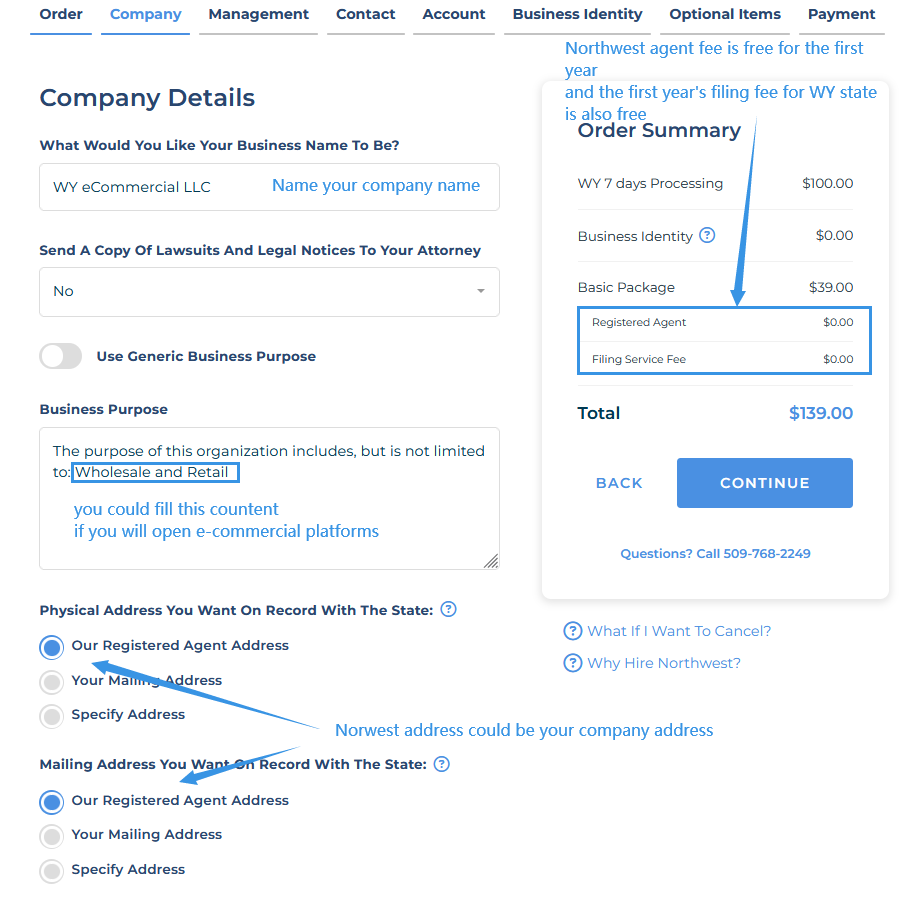This screenshot has width=900, height=903.
Task: Click the help icon beside the Physical Address heading
Action: pos(448,609)
